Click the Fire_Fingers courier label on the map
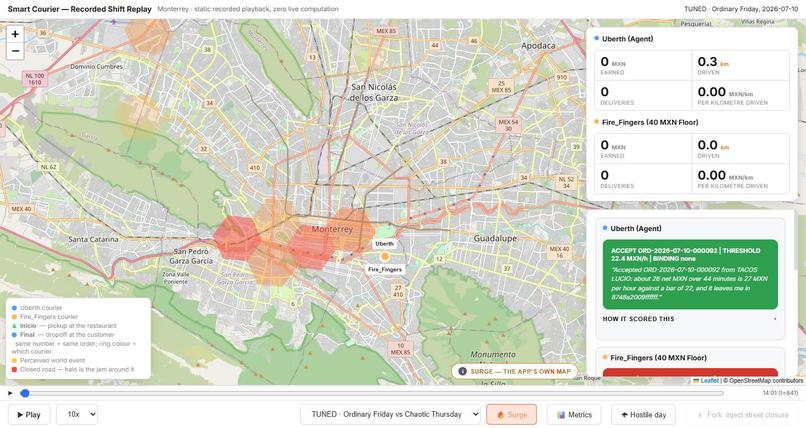 [x=385, y=269]
